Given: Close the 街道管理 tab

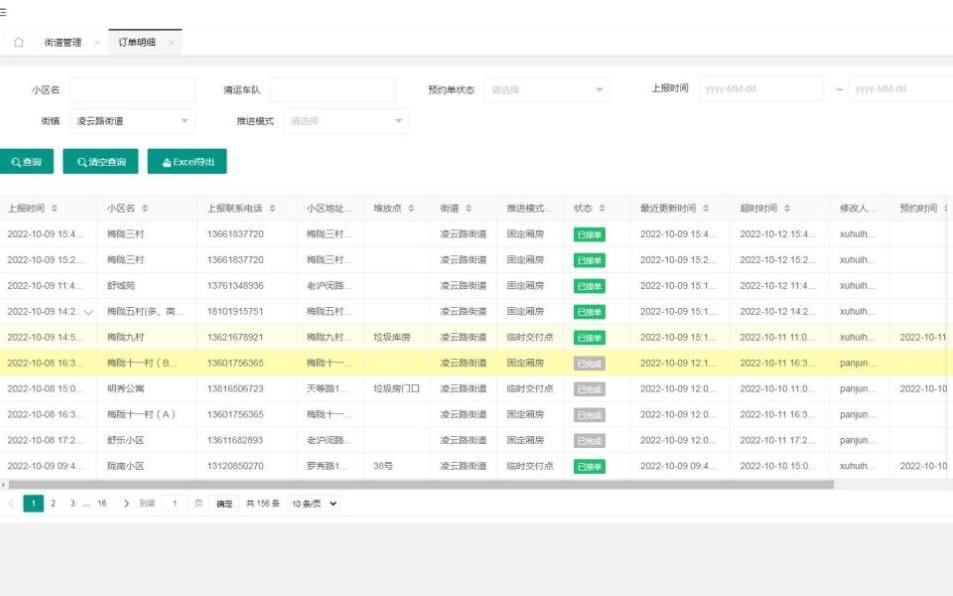Looking at the screenshot, I should click(x=97, y=43).
